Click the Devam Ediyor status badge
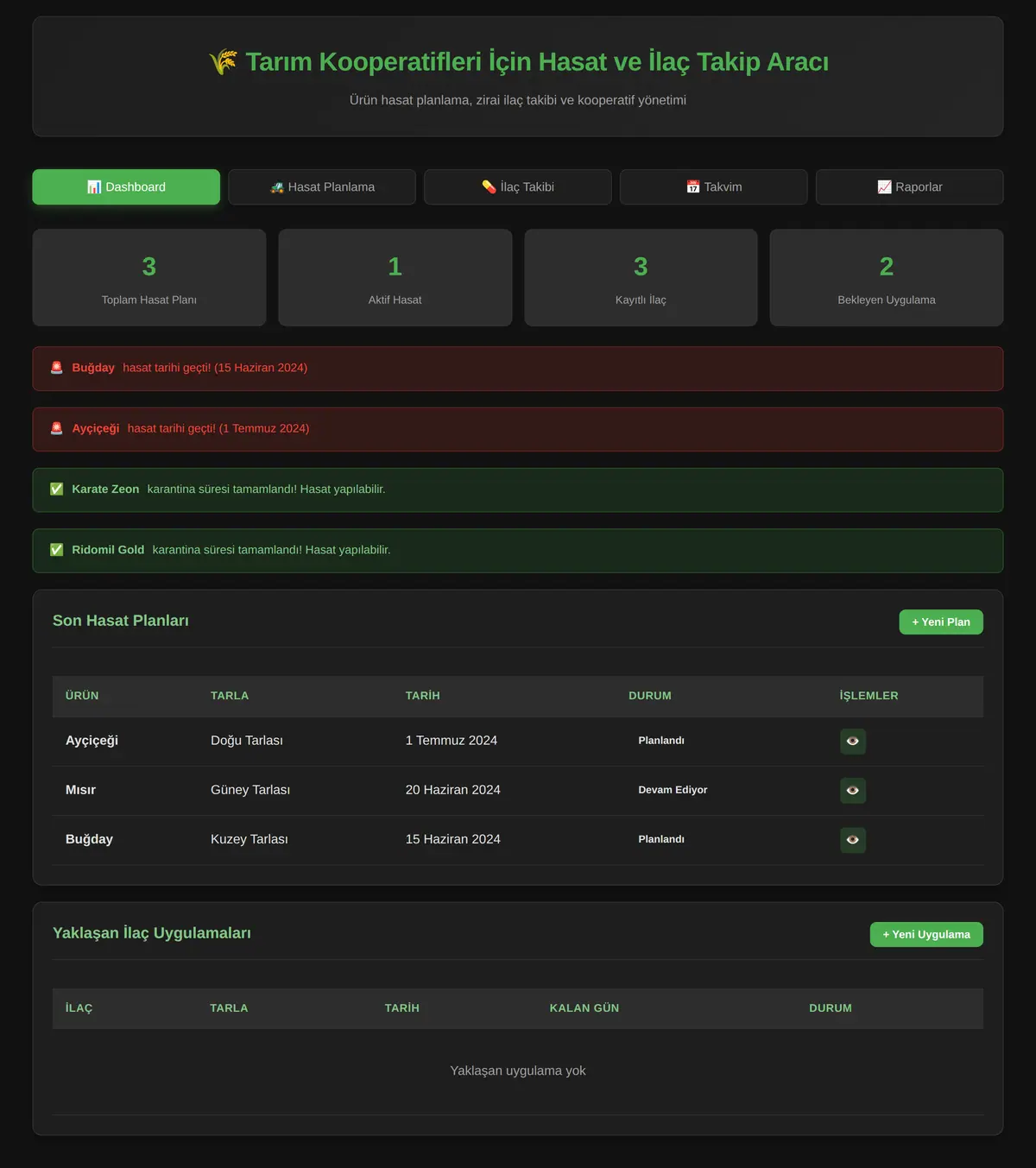Image resolution: width=1036 pixels, height=1168 pixels. click(673, 790)
